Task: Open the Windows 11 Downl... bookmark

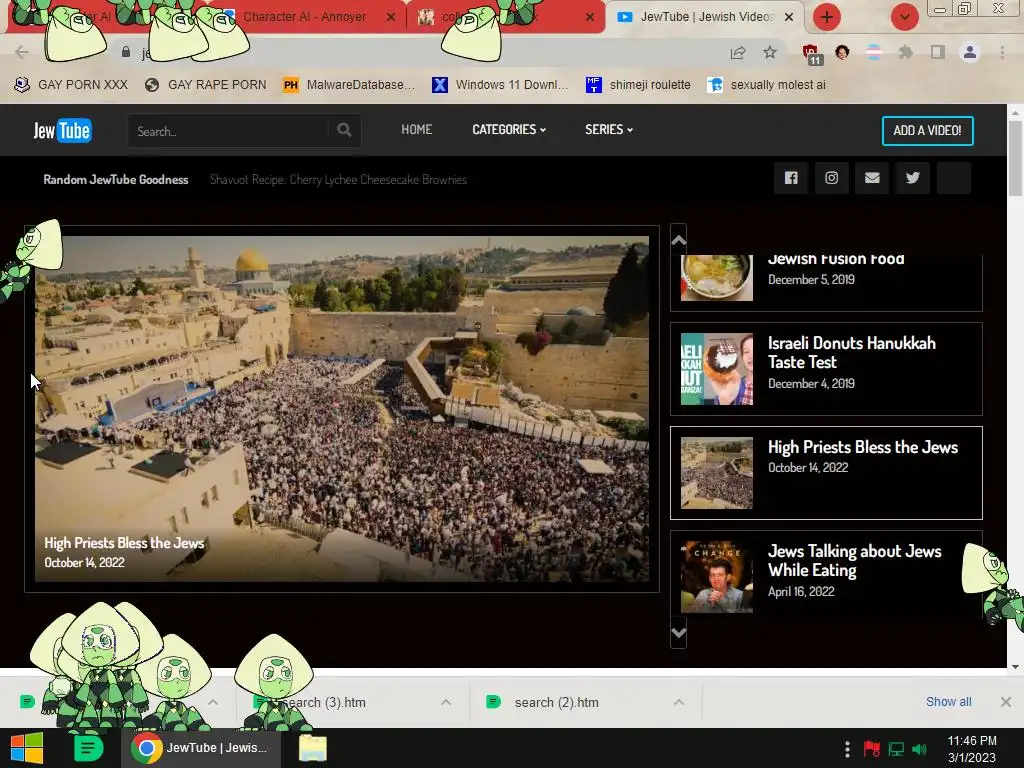Action: (500, 85)
